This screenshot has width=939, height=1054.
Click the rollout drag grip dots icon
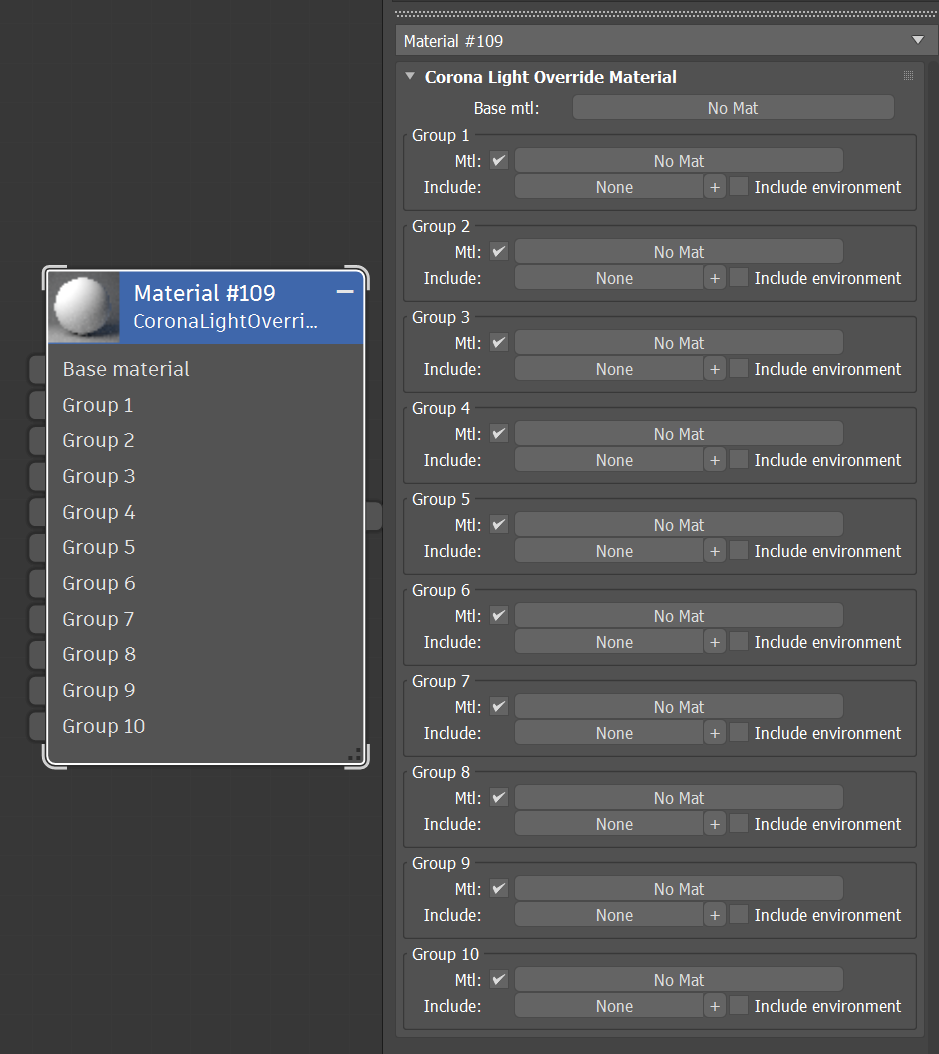(908, 75)
